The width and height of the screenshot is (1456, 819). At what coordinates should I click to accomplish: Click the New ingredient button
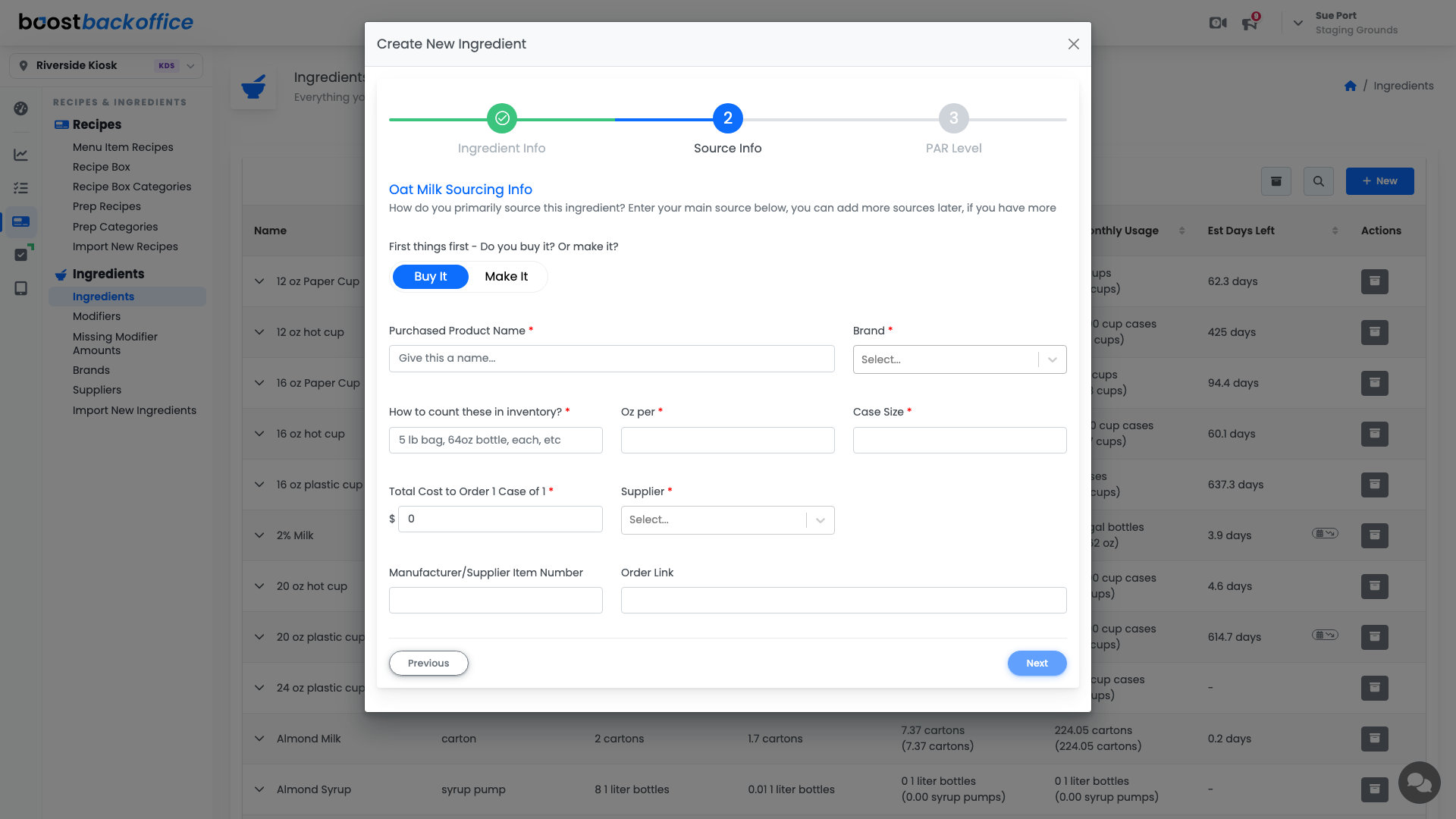pyautogui.click(x=1380, y=181)
